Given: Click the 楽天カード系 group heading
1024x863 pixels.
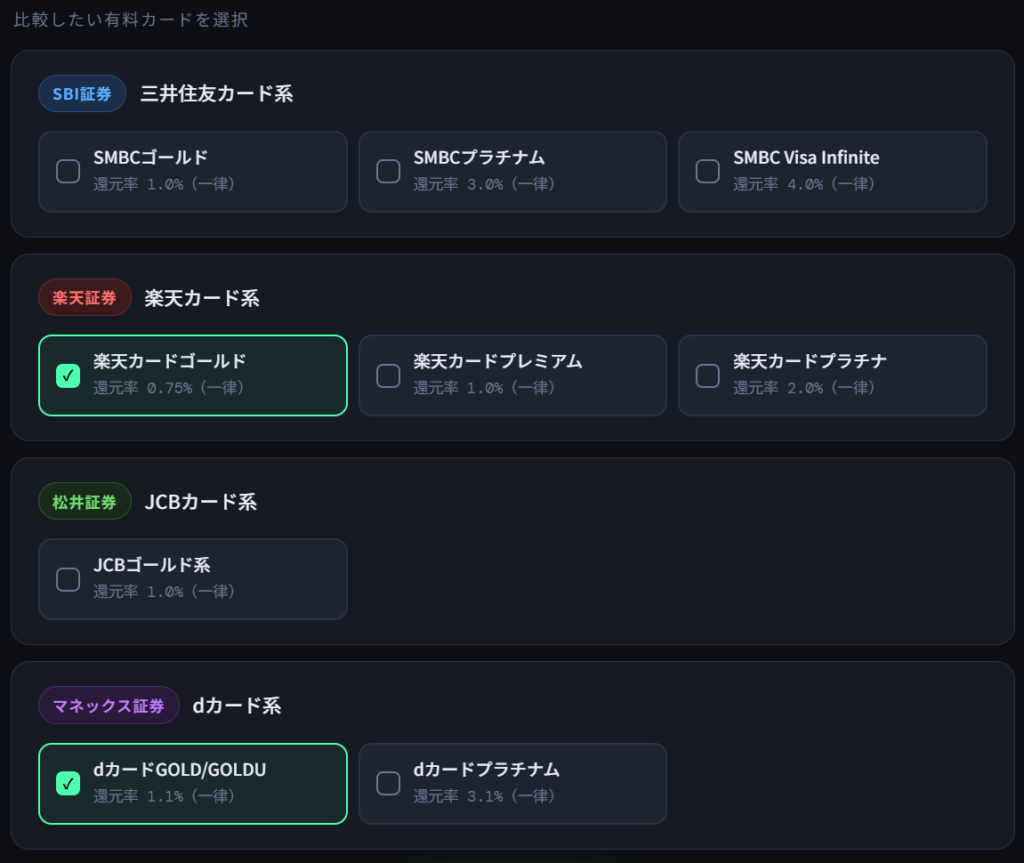Looking at the screenshot, I should 202,298.
